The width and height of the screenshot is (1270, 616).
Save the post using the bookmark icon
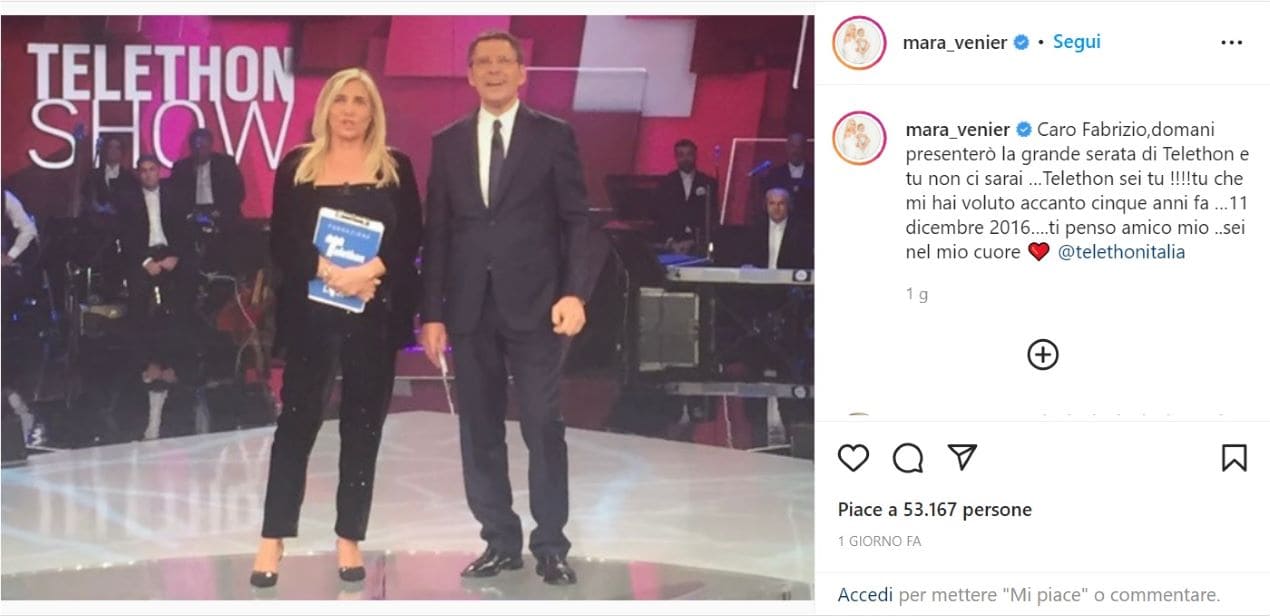[x=1234, y=458]
